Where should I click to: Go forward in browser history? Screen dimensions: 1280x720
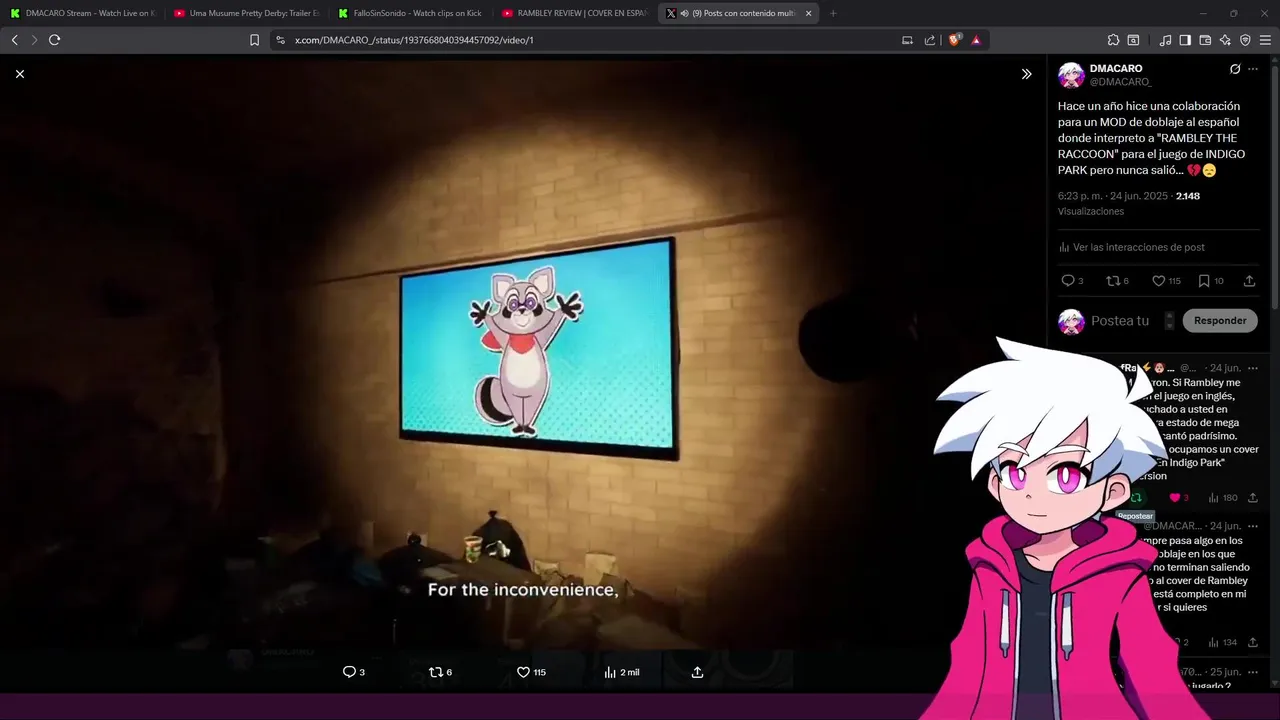(34, 40)
